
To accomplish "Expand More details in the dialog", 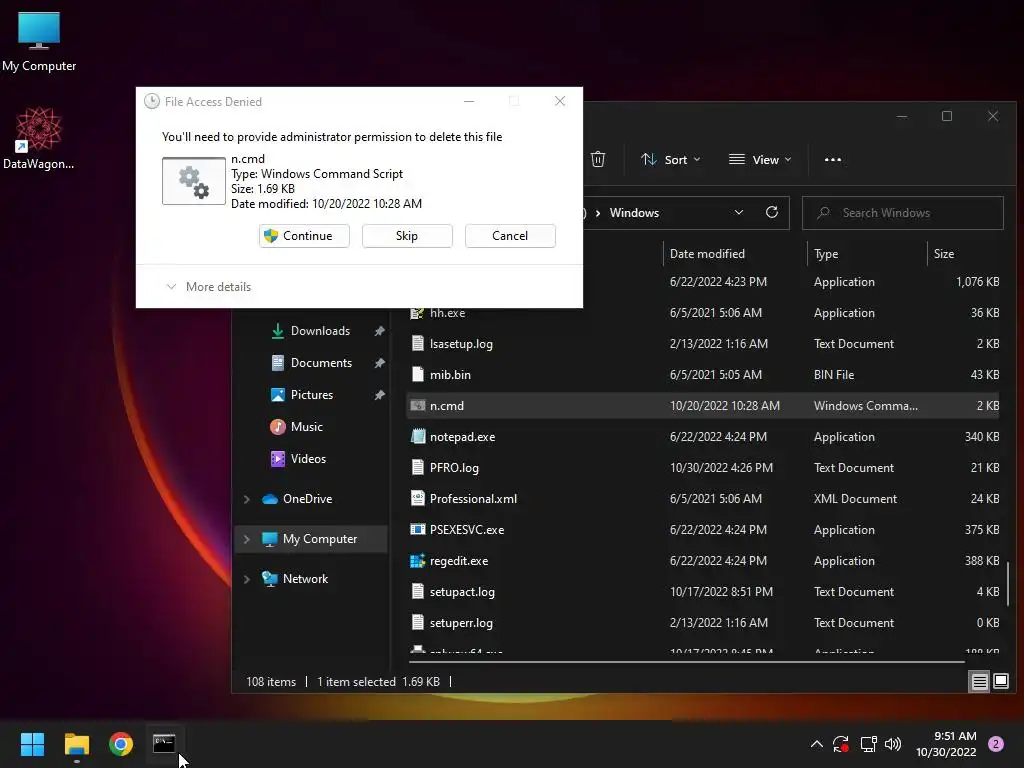I will pos(208,287).
